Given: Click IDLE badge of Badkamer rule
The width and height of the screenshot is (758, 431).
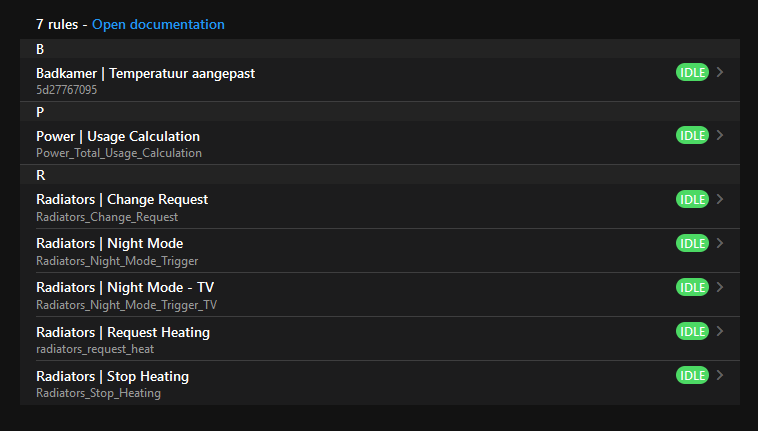Looking at the screenshot, I should (x=692, y=72).
